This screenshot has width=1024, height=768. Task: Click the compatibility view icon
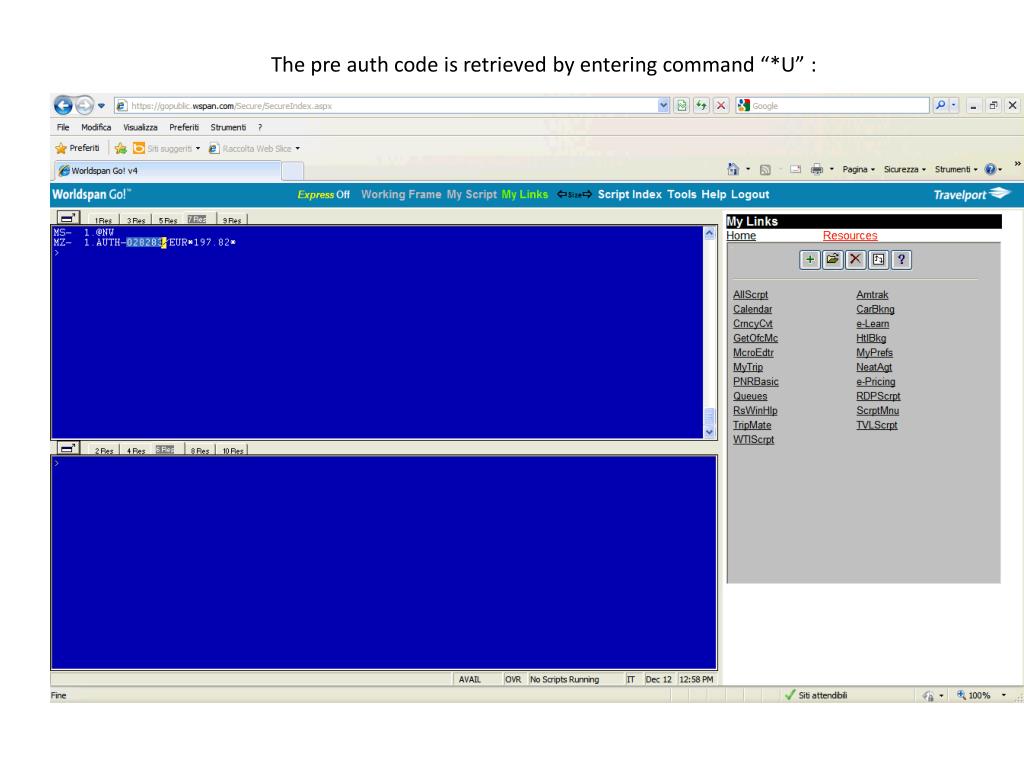coord(682,106)
